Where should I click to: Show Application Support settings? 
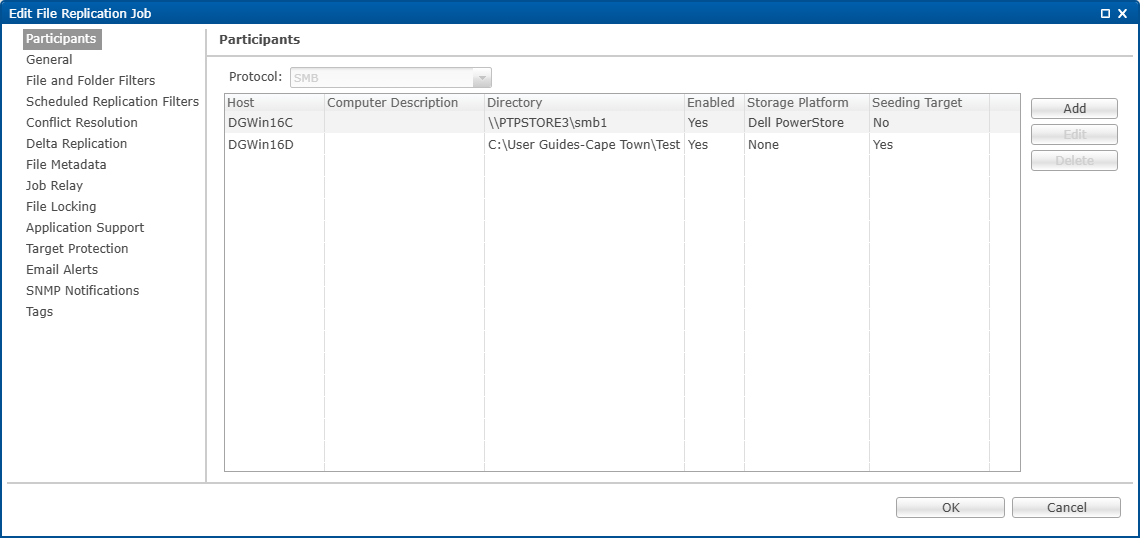coord(85,228)
